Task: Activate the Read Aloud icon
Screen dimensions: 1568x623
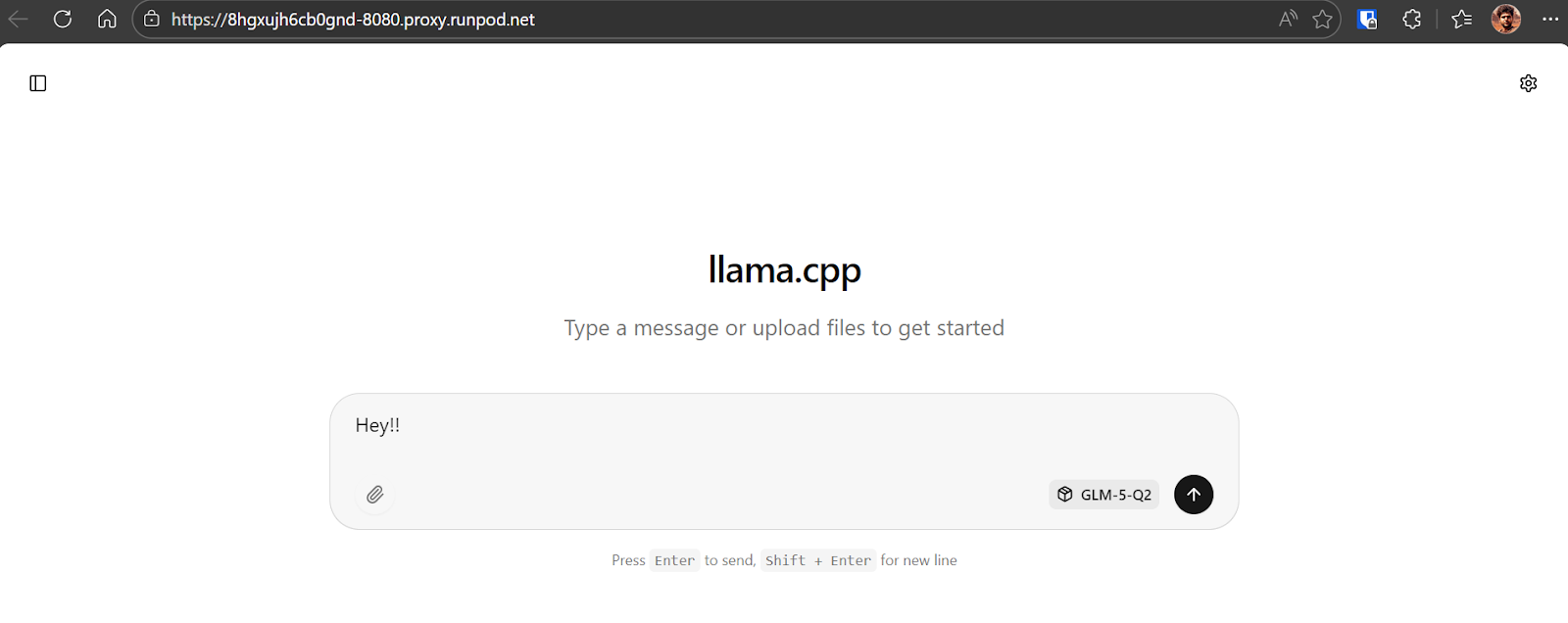Action: [x=1287, y=19]
